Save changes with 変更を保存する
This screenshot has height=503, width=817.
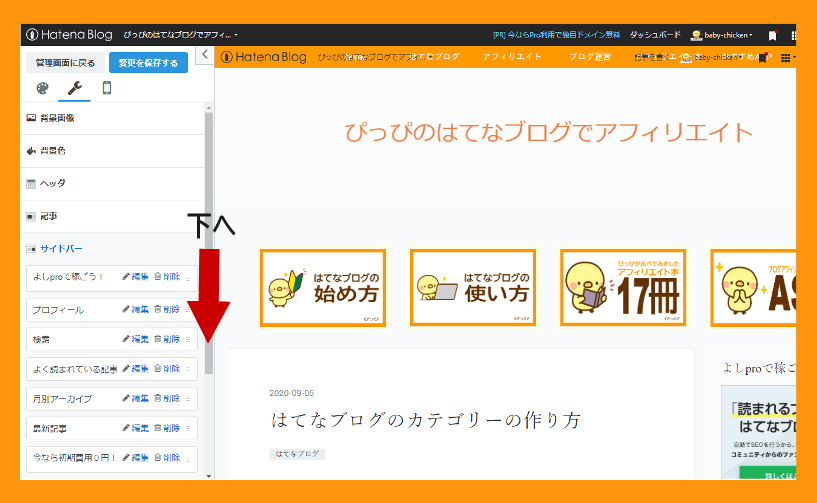148,63
